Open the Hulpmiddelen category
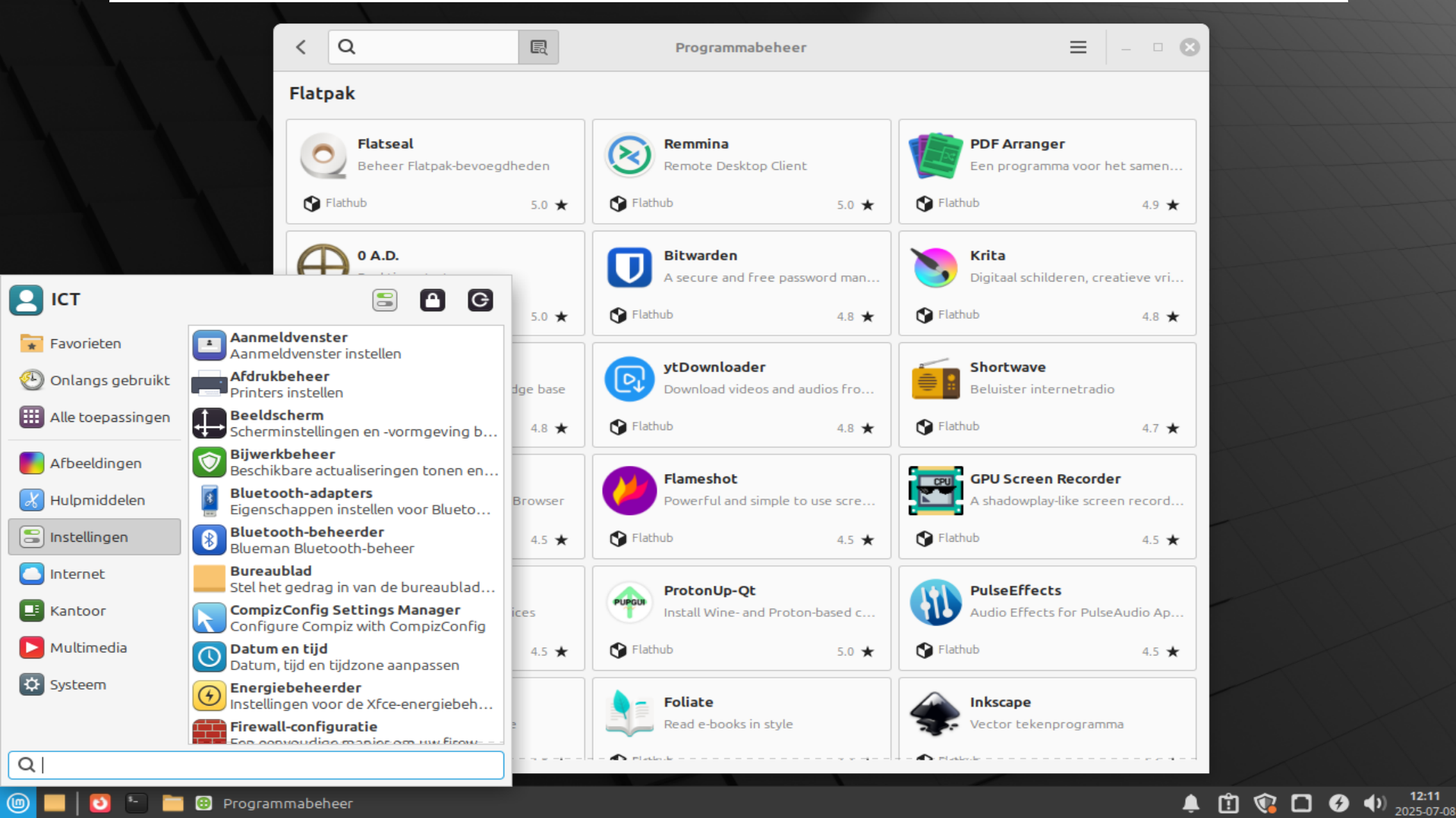 pos(95,500)
